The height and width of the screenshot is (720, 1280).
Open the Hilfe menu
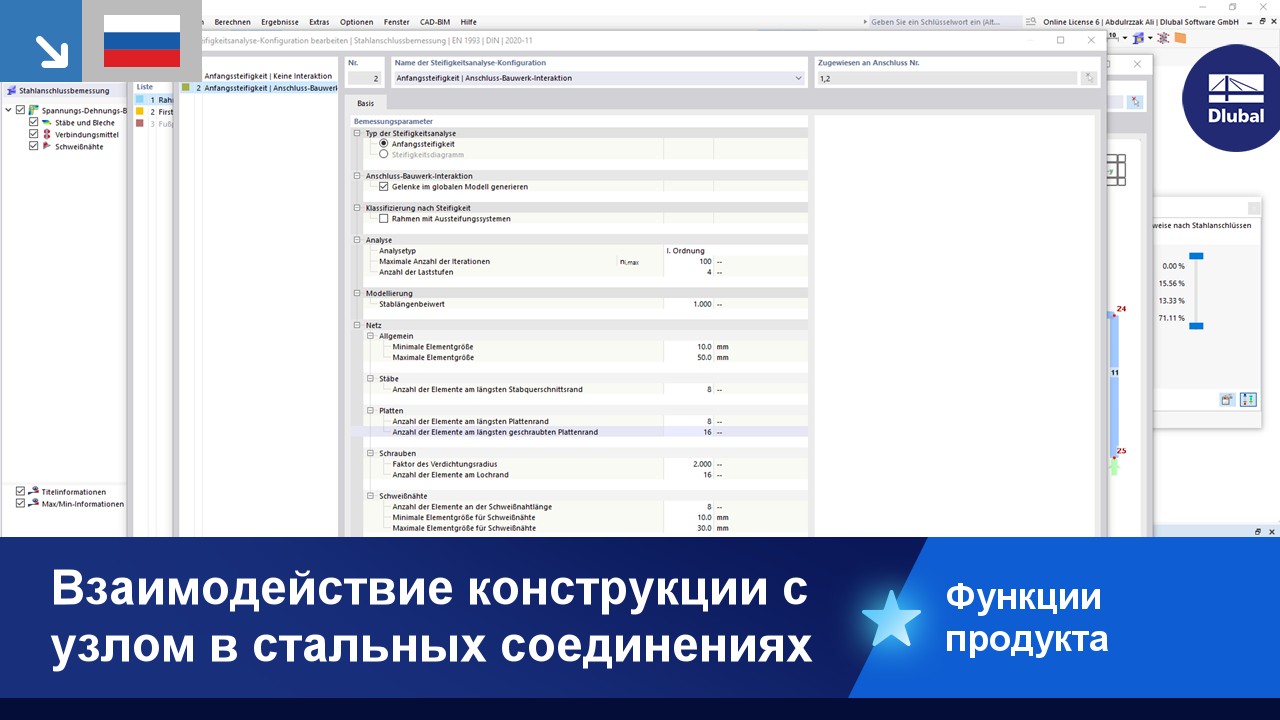click(x=469, y=22)
